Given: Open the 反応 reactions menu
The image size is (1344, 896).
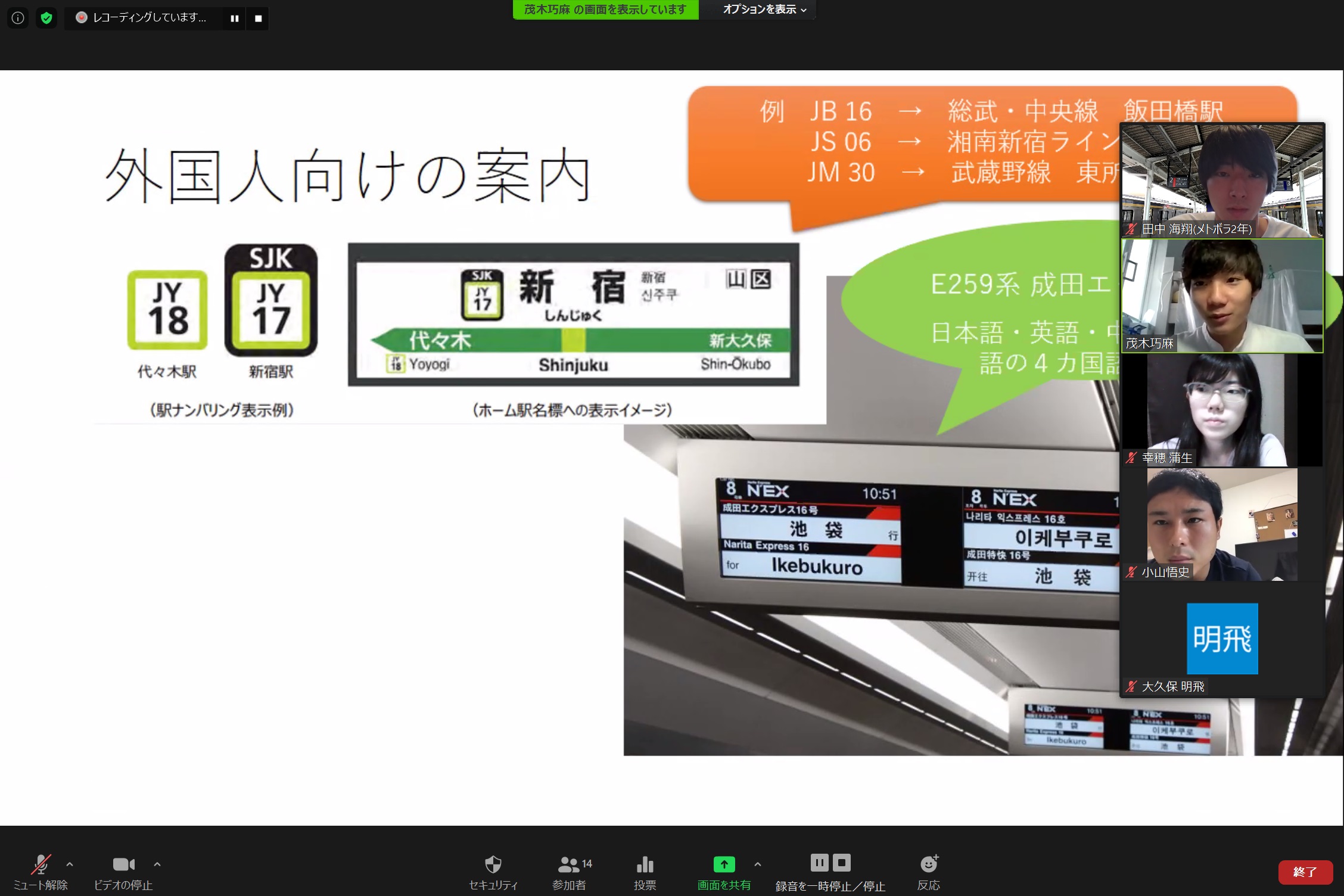Looking at the screenshot, I should tap(929, 872).
